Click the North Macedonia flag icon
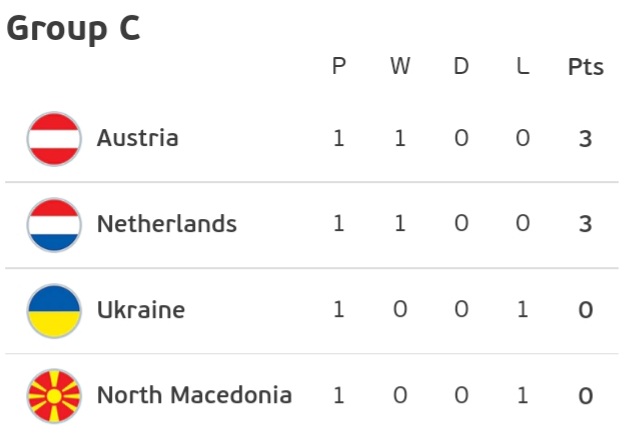This screenshot has height=438, width=628. tap(54, 395)
